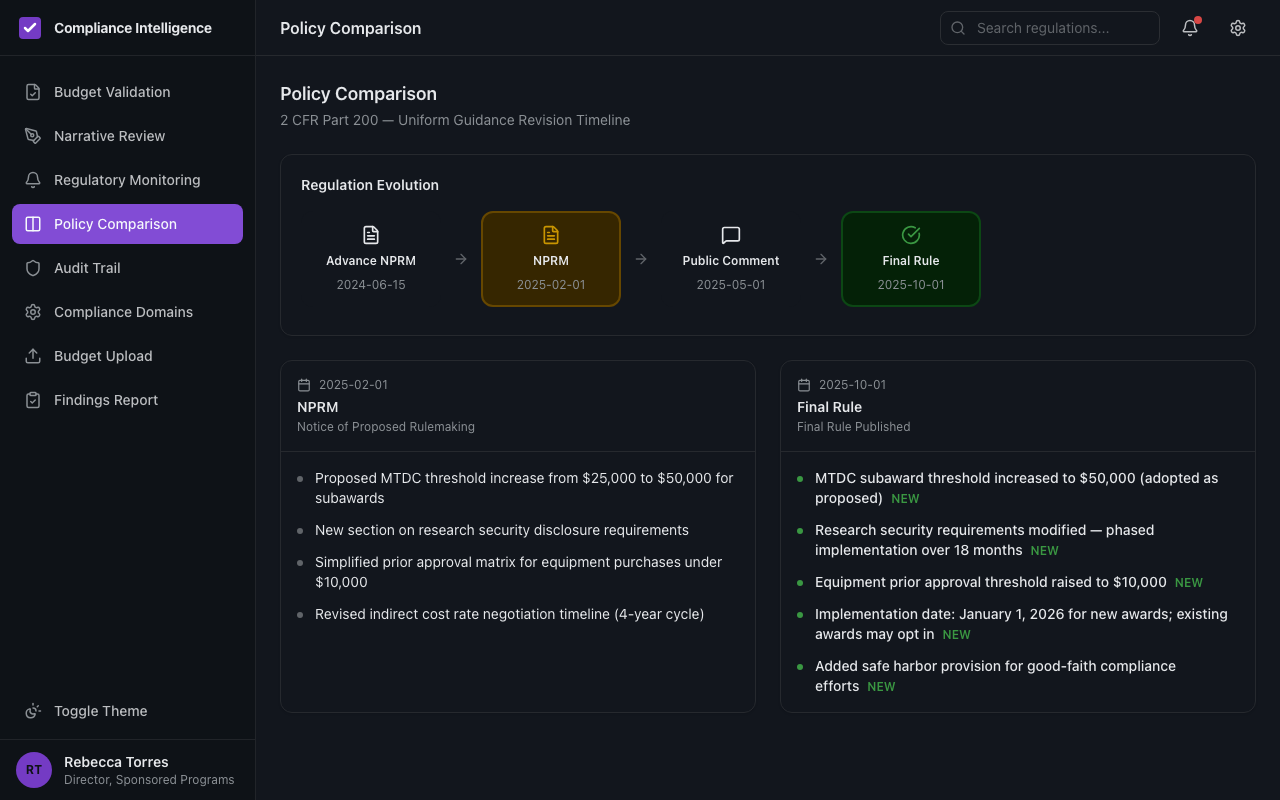Viewport: 1280px width, 800px height.
Task: Open Regulatory Monitoring alerts
Action: coord(126,179)
